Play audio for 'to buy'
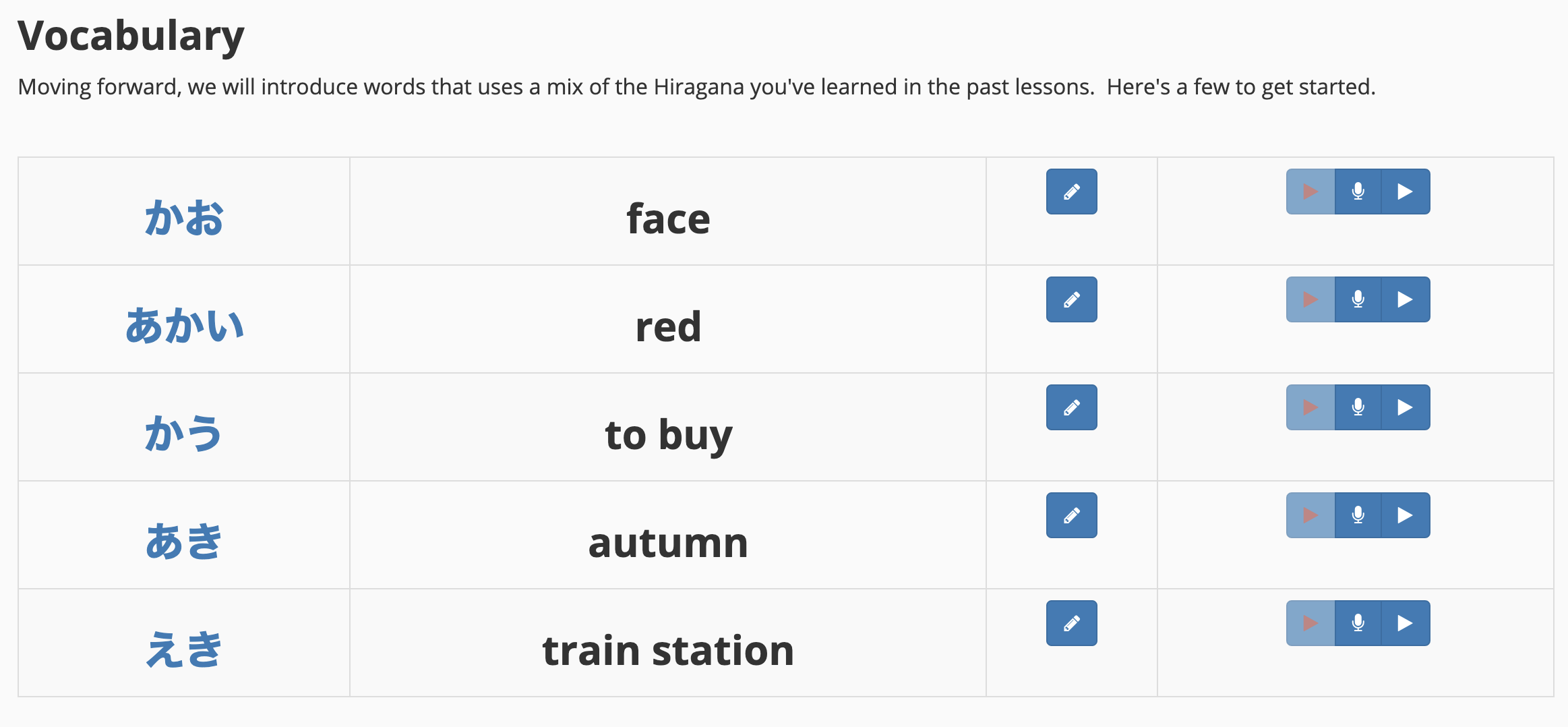Image resolution: width=1568 pixels, height=727 pixels. tap(1406, 407)
